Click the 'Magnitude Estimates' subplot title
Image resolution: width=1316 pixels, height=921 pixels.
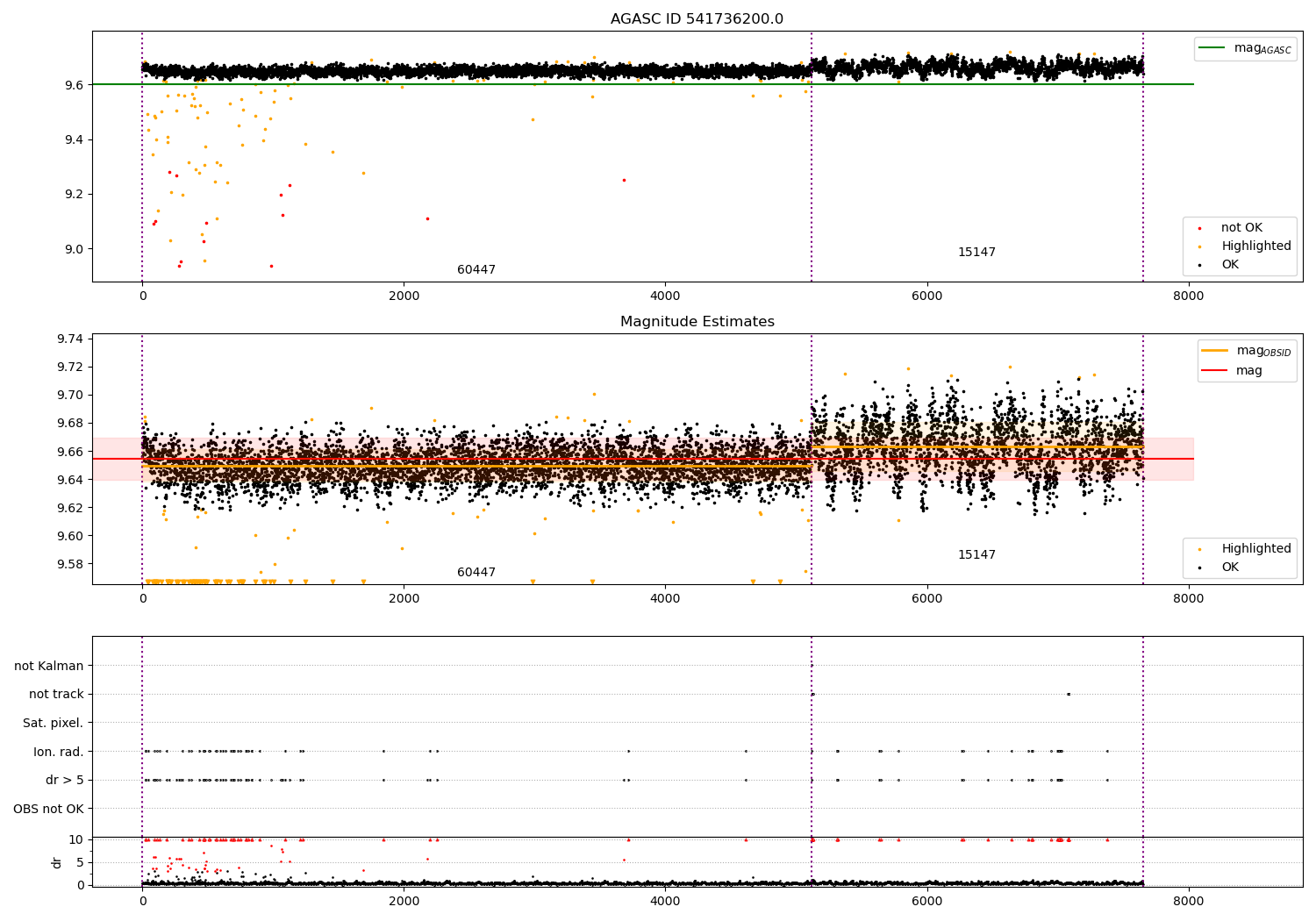tap(697, 322)
